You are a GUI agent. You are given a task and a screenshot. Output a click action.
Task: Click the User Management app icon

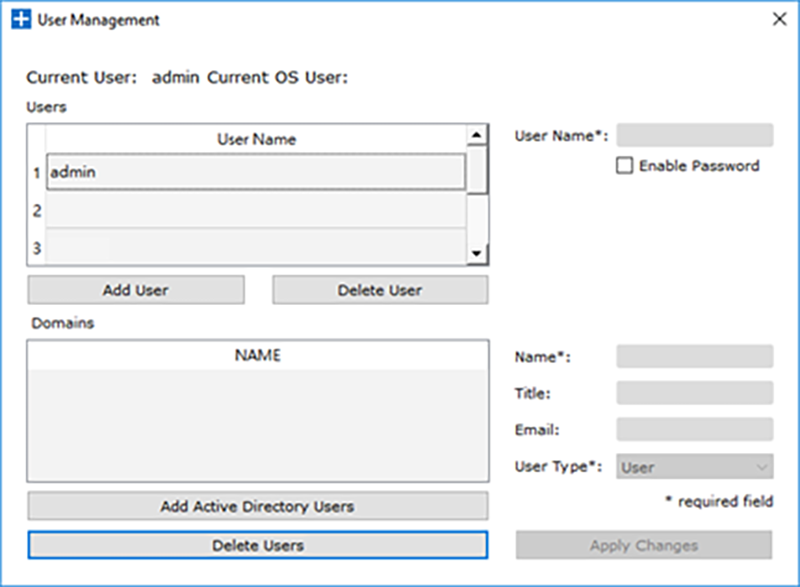tap(21, 19)
